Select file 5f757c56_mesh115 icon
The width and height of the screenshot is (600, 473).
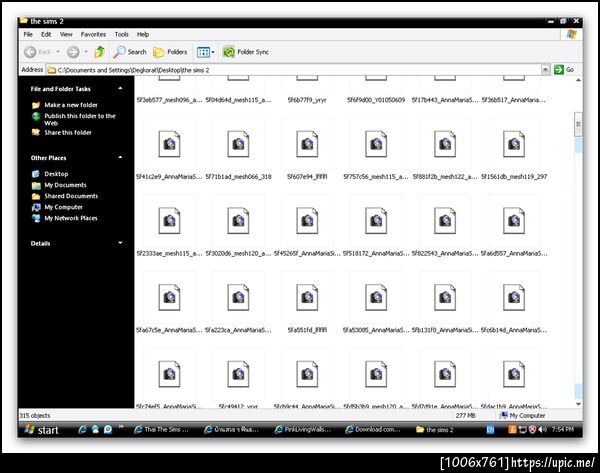(376, 144)
